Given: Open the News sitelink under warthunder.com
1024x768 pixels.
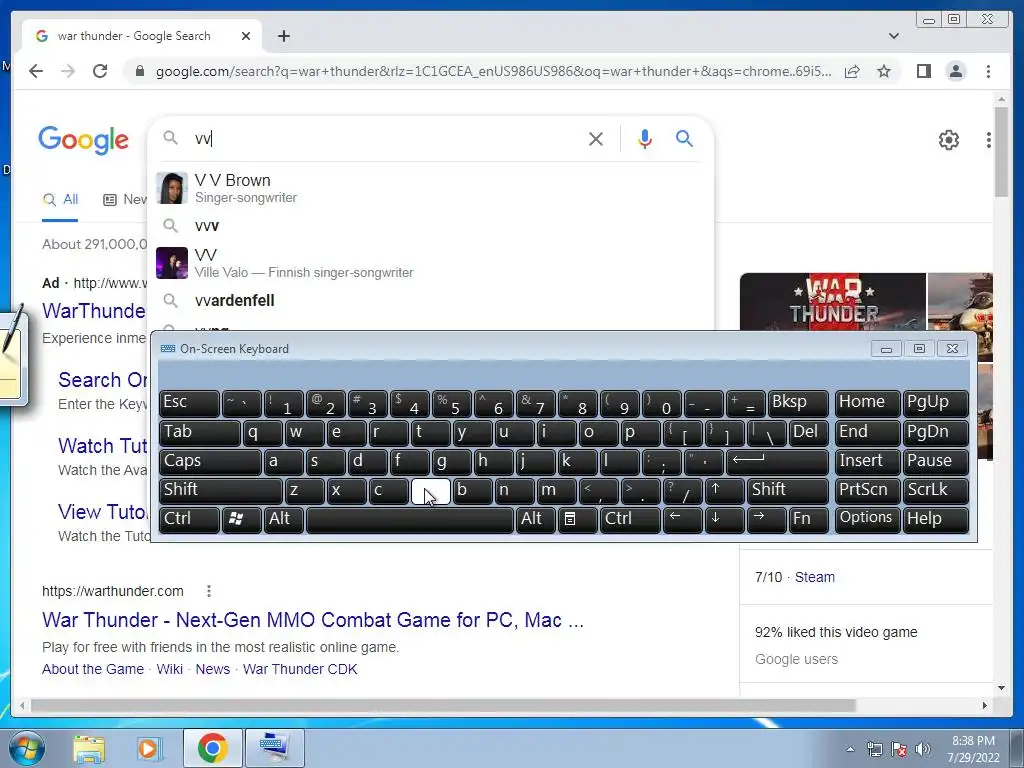Looking at the screenshot, I should (213, 669).
